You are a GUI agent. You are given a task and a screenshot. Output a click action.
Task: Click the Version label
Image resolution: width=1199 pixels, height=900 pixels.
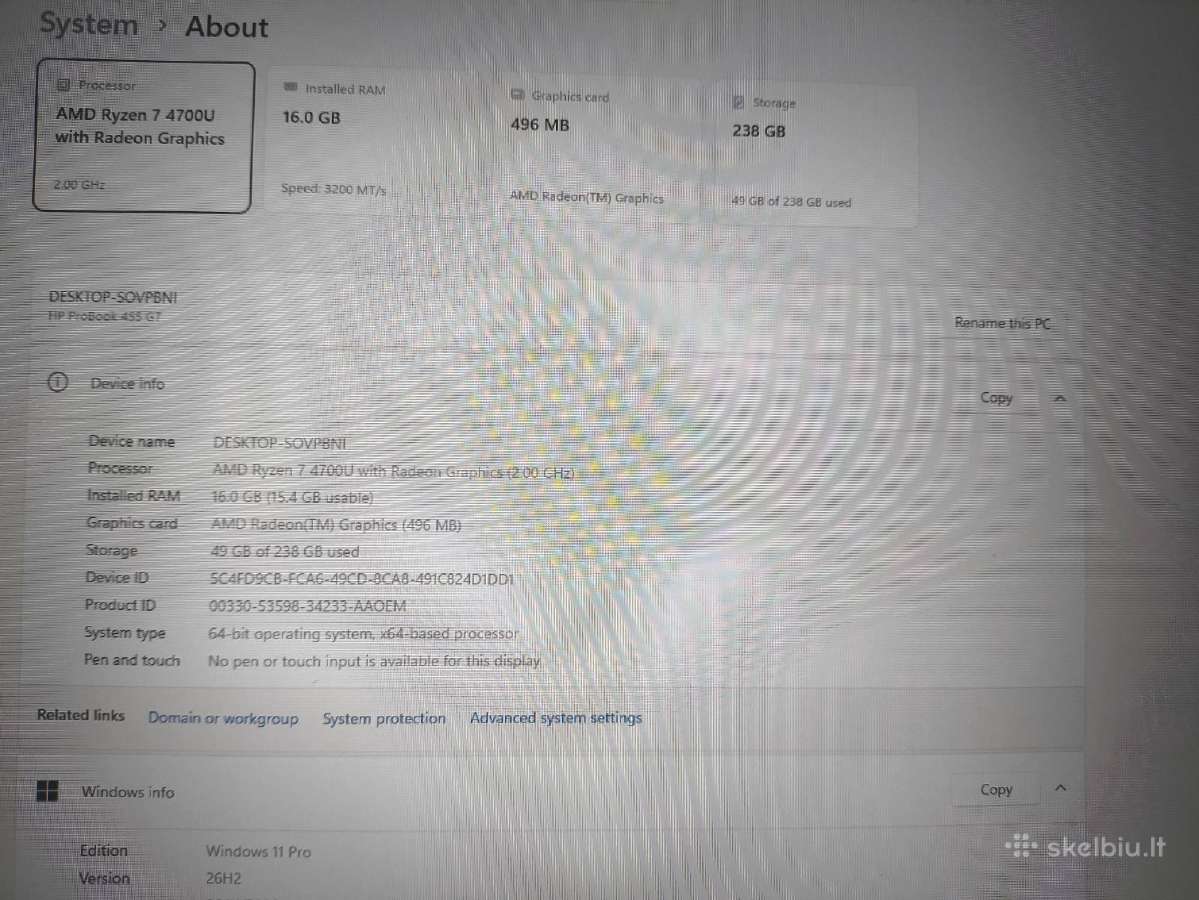(105, 878)
